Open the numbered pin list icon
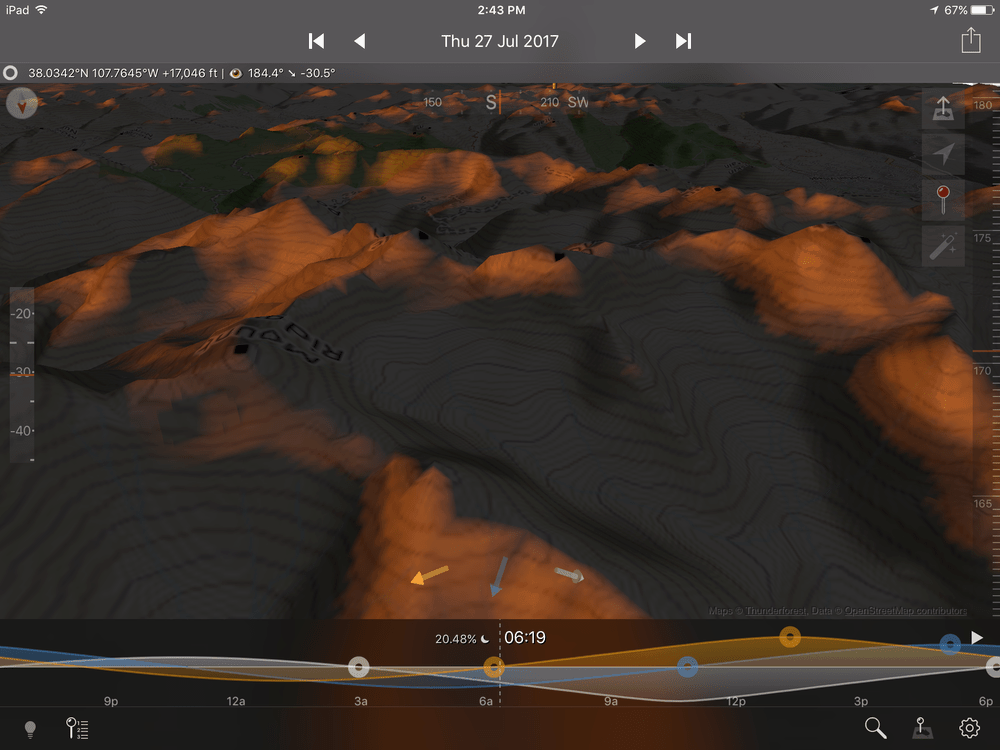Image resolution: width=1000 pixels, height=750 pixels. 77,729
